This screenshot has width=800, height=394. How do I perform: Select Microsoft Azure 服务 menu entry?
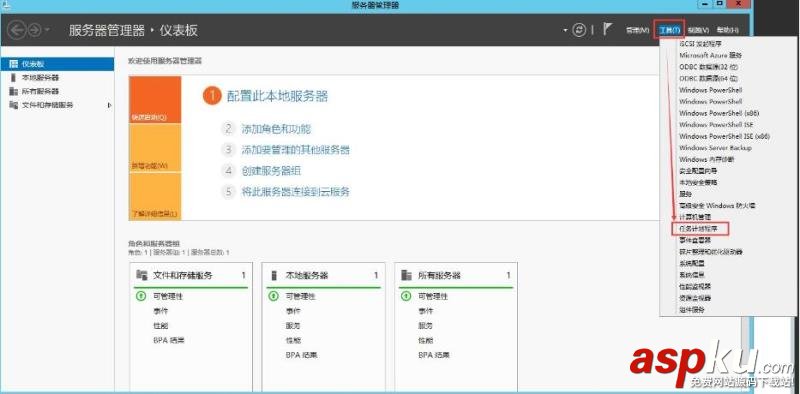[711, 55]
